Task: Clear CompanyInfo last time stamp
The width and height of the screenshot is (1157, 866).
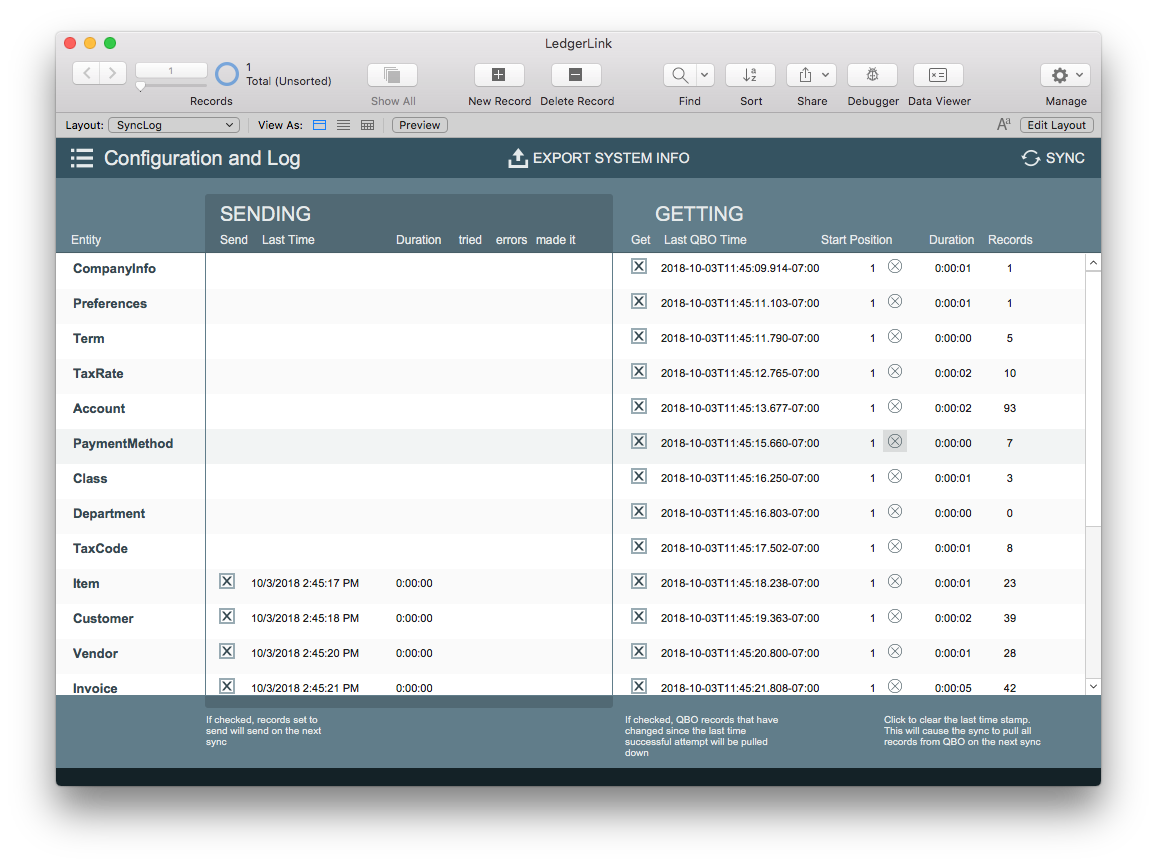Action: pyautogui.click(x=895, y=266)
